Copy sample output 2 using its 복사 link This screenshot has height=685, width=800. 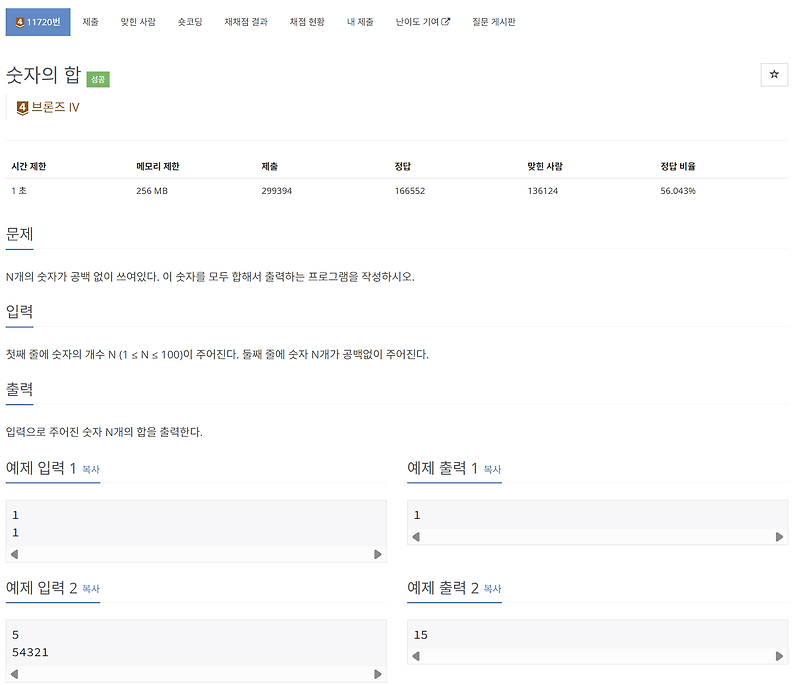[x=491, y=589]
